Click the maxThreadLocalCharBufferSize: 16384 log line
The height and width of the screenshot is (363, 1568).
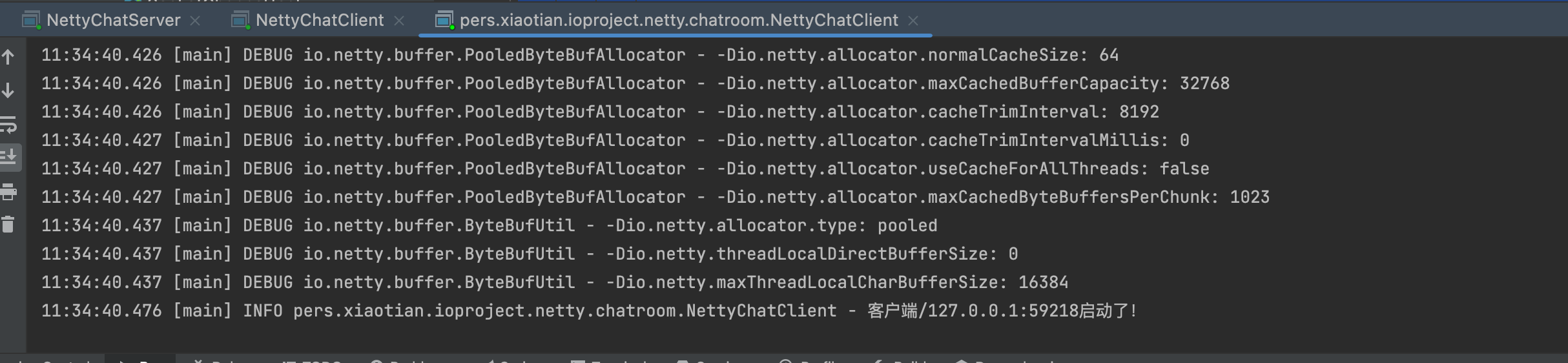(554, 282)
